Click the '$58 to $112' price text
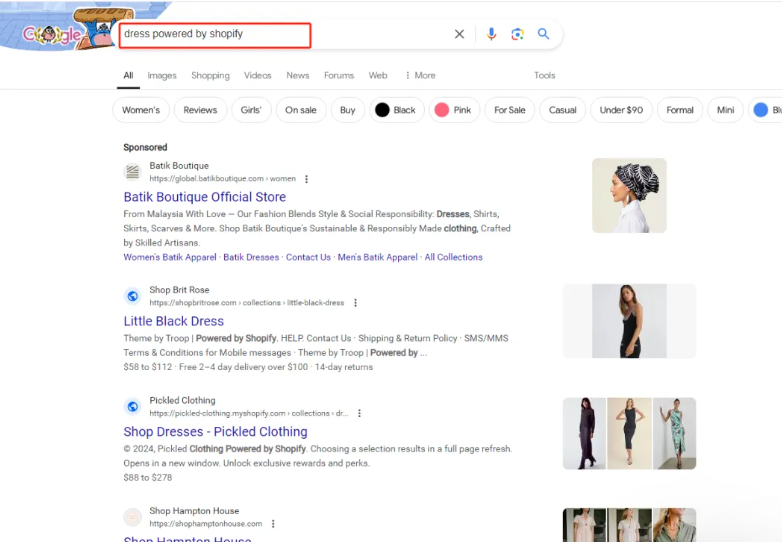The height and width of the screenshot is (542, 782). pos(148,367)
